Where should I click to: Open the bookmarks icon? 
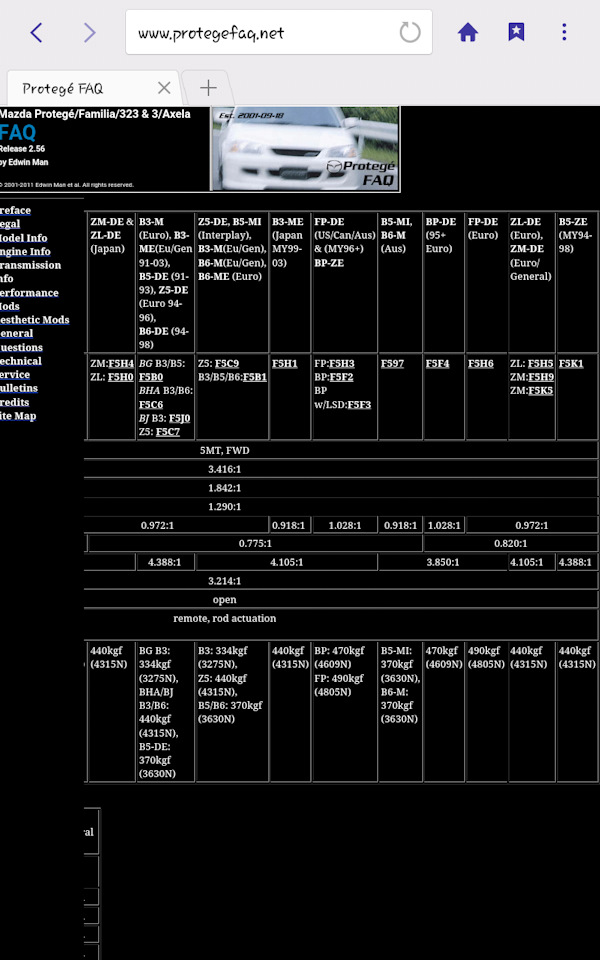tap(516, 32)
